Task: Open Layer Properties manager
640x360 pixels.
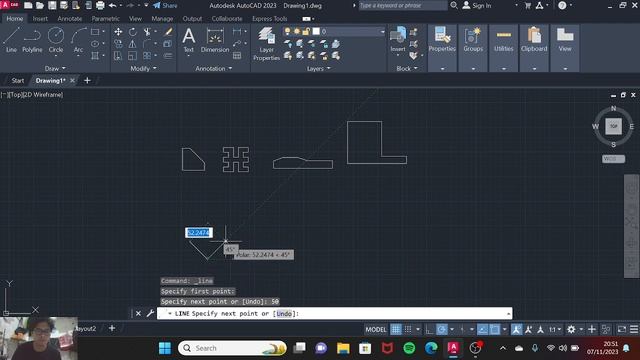Action: tap(266, 44)
